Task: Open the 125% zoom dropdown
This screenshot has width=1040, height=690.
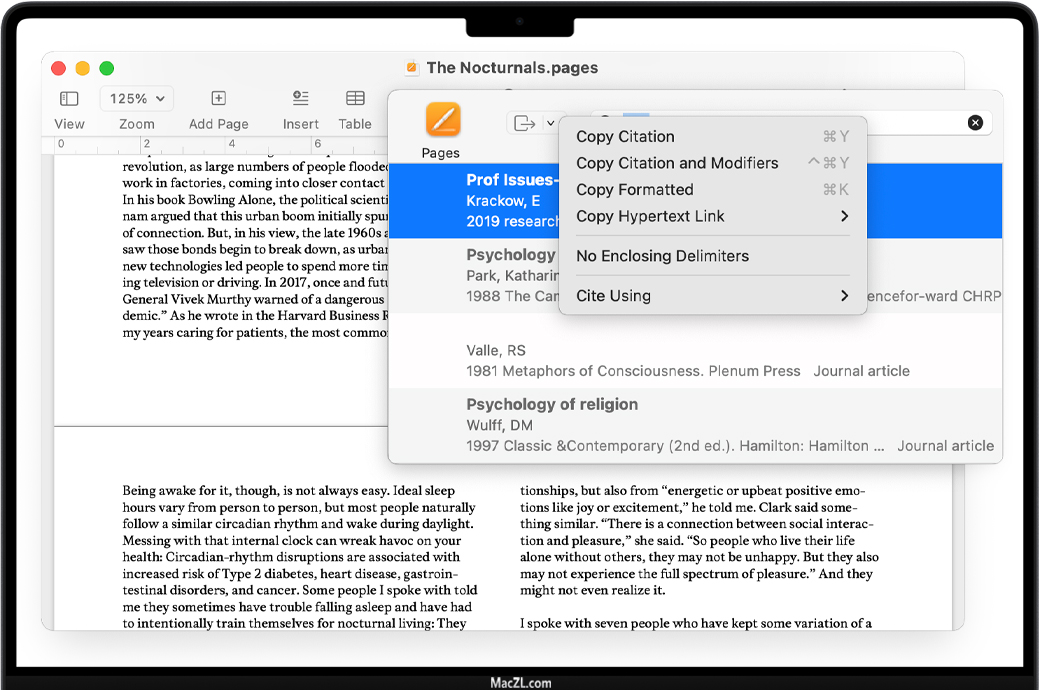Action: [x=136, y=99]
